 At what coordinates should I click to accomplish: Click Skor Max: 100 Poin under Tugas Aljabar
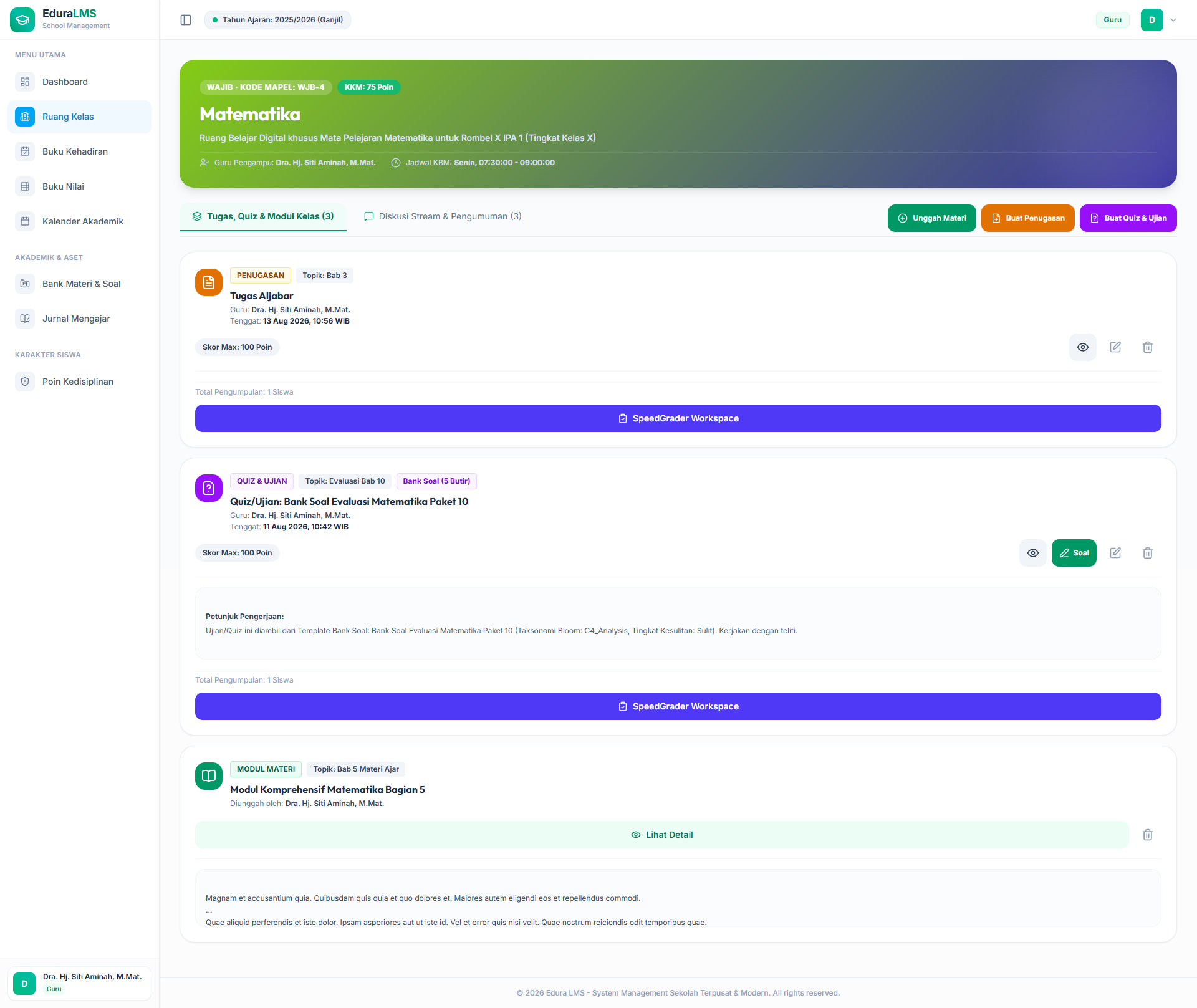pos(237,347)
